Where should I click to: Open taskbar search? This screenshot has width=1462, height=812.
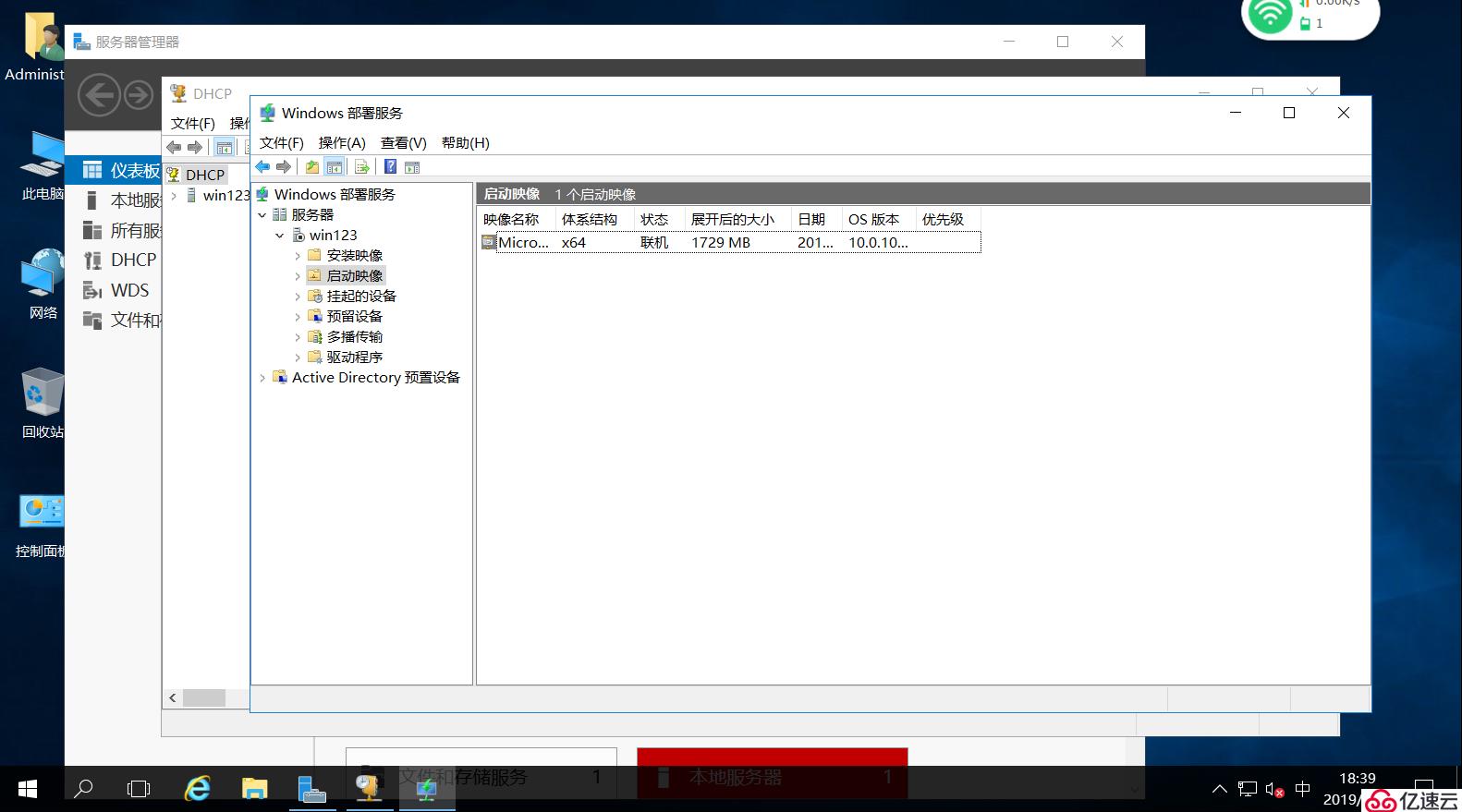[83, 789]
